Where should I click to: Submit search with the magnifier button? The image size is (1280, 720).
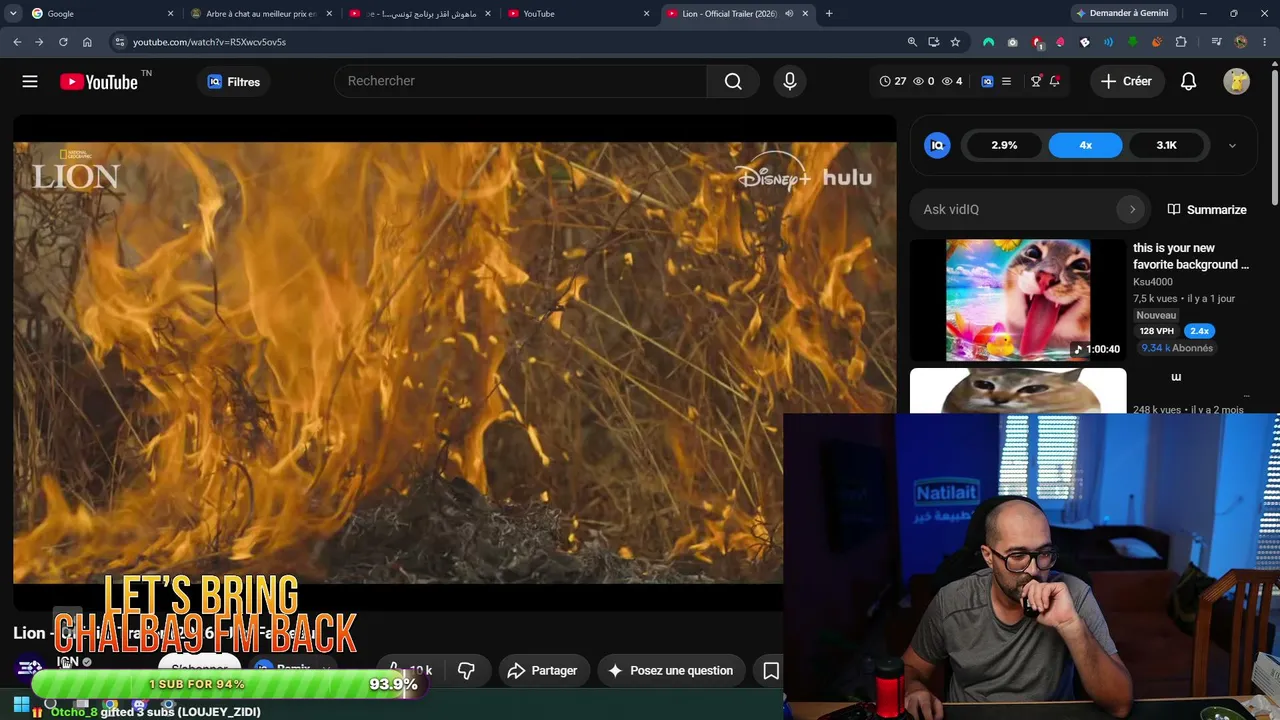[x=733, y=81]
